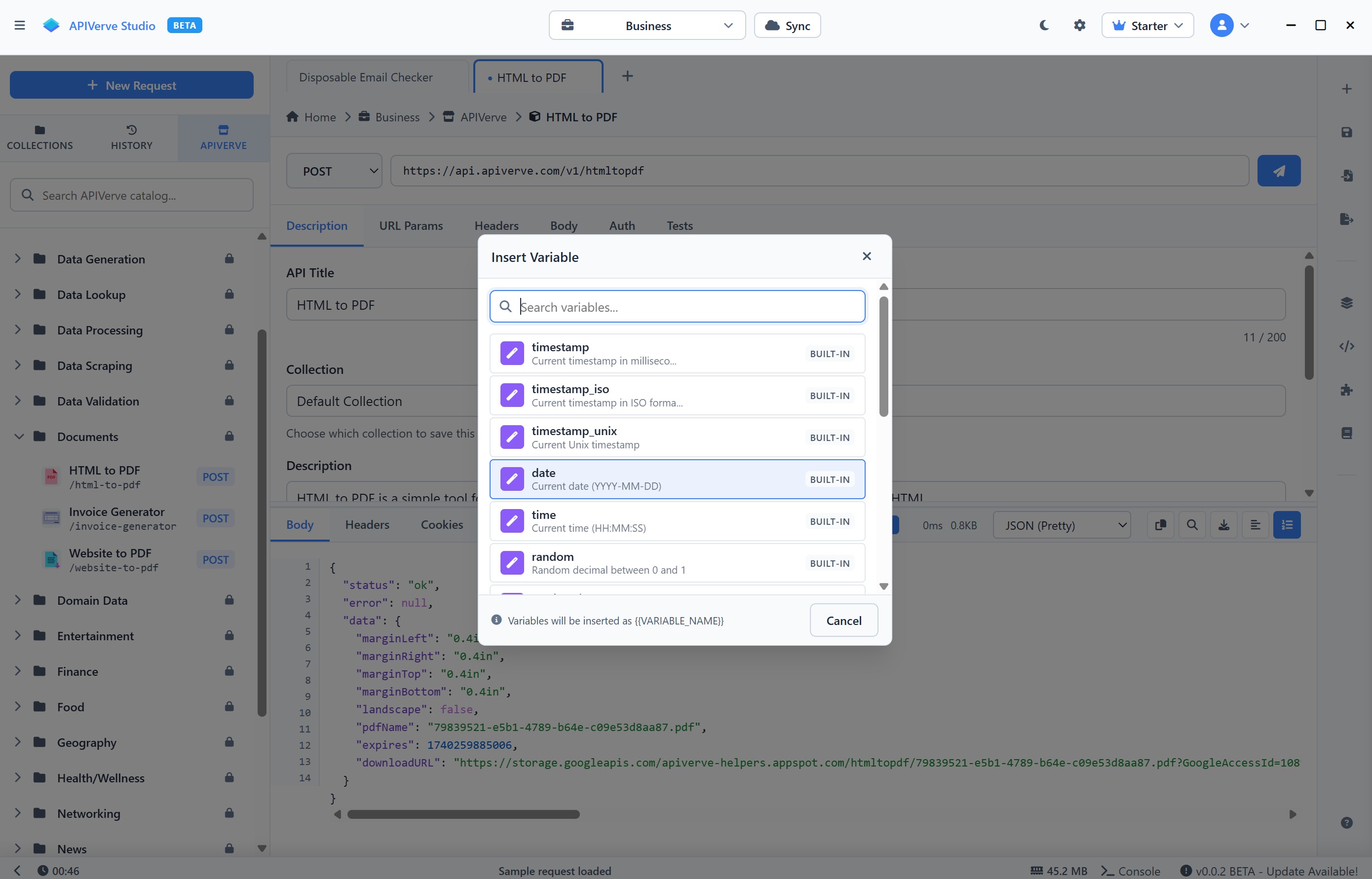Image resolution: width=1372 pixels, height=879 pixels.
Task: Toggle dark mode moon icon
Action: coord(1044,26)
